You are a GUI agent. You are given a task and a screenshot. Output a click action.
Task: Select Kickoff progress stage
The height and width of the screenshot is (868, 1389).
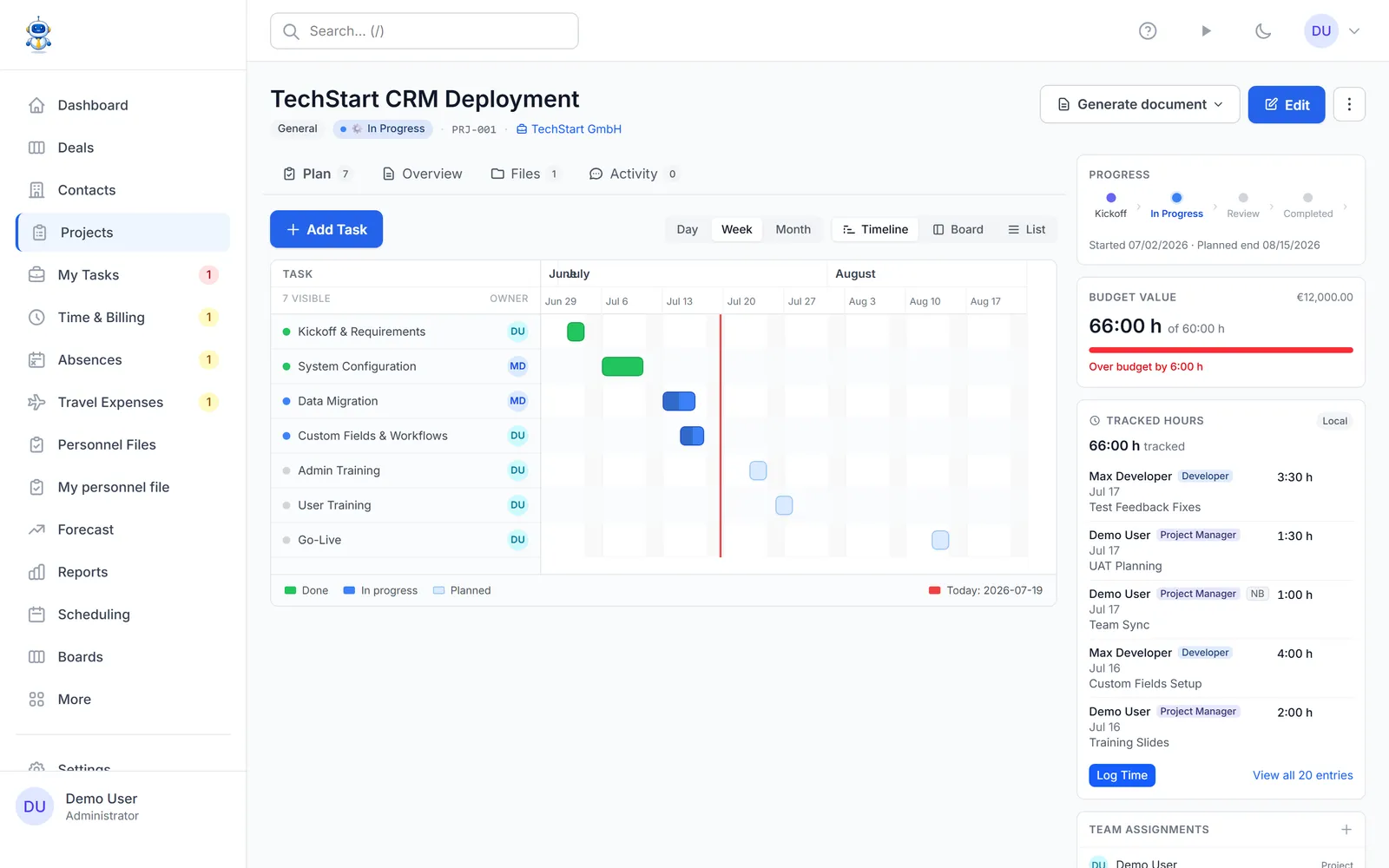[1110, 206]
